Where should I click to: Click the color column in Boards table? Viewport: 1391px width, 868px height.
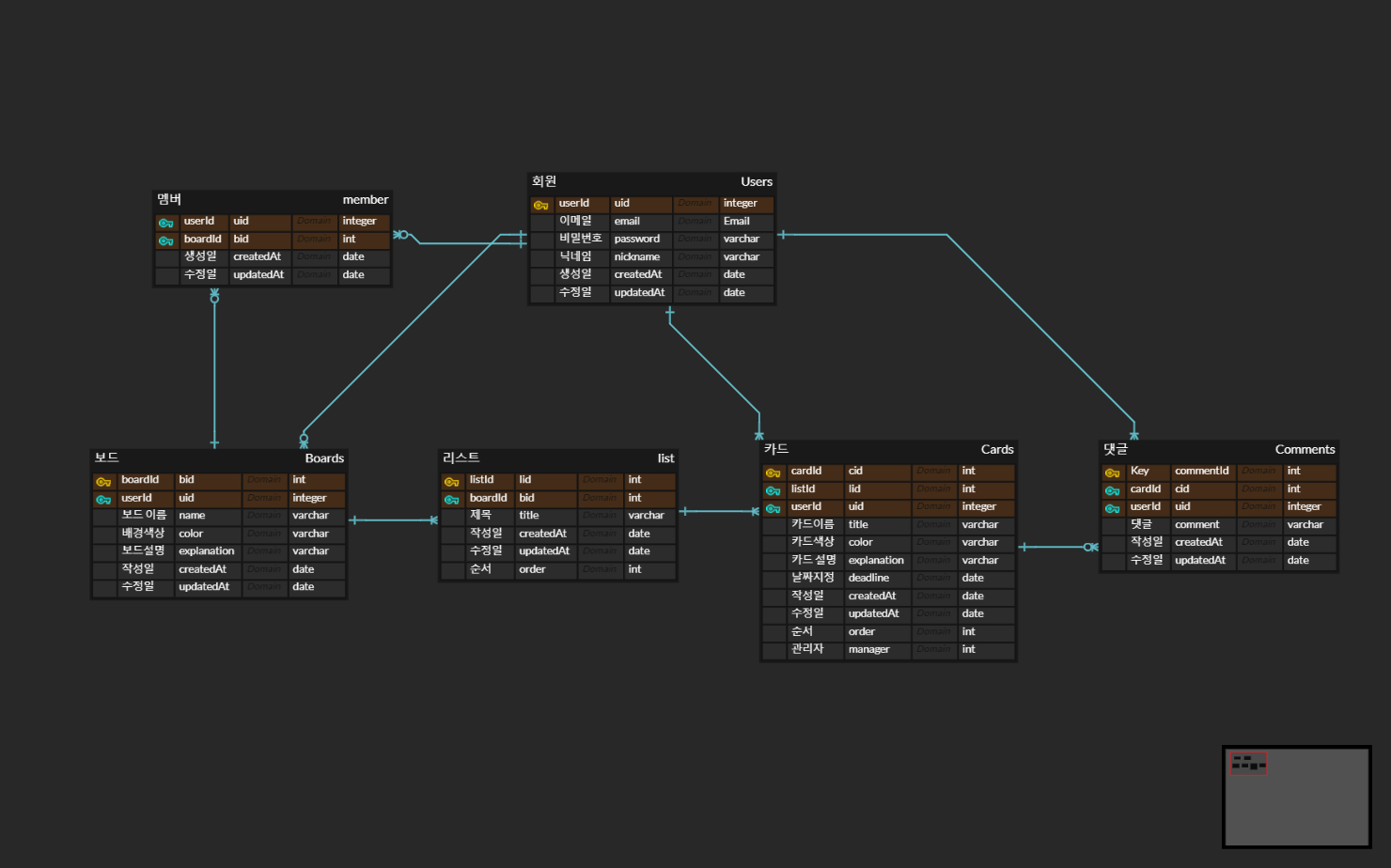[x=191, y=534]
